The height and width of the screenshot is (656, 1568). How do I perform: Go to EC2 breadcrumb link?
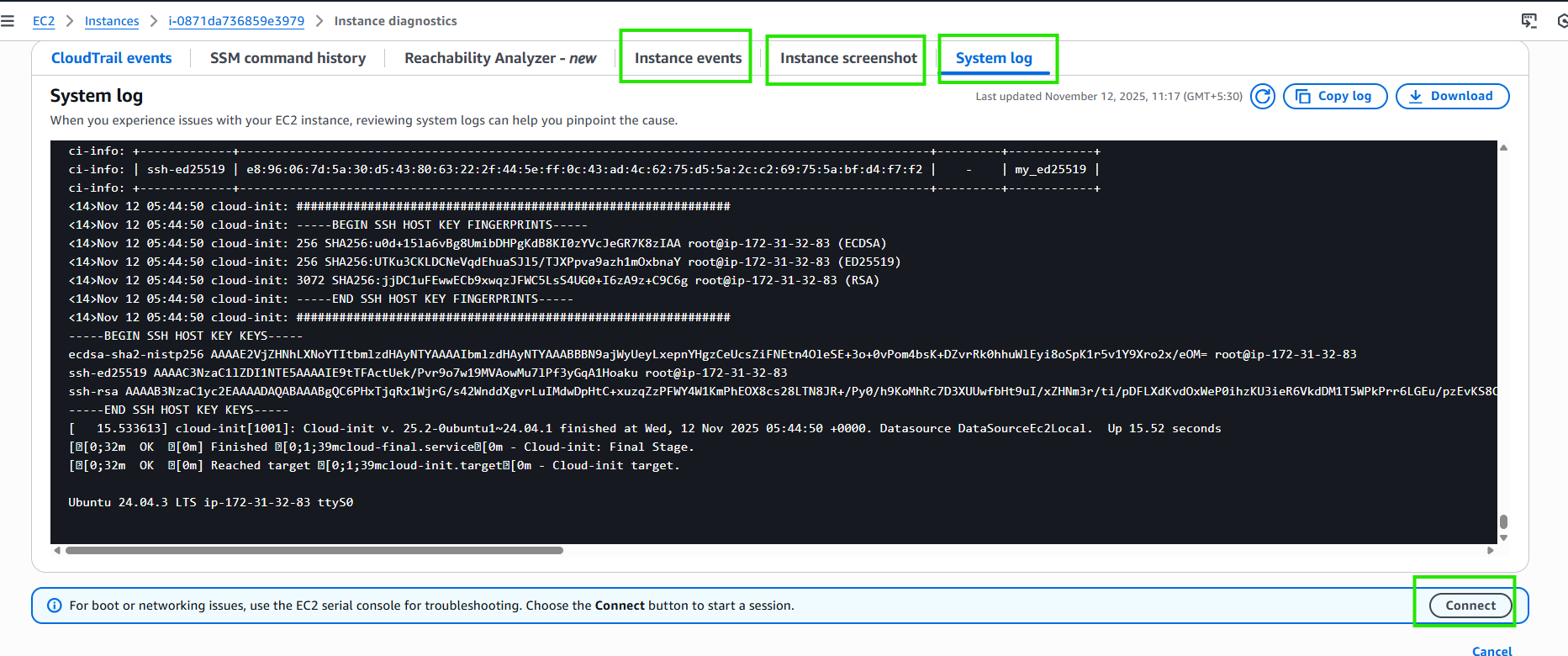(44, 21)
